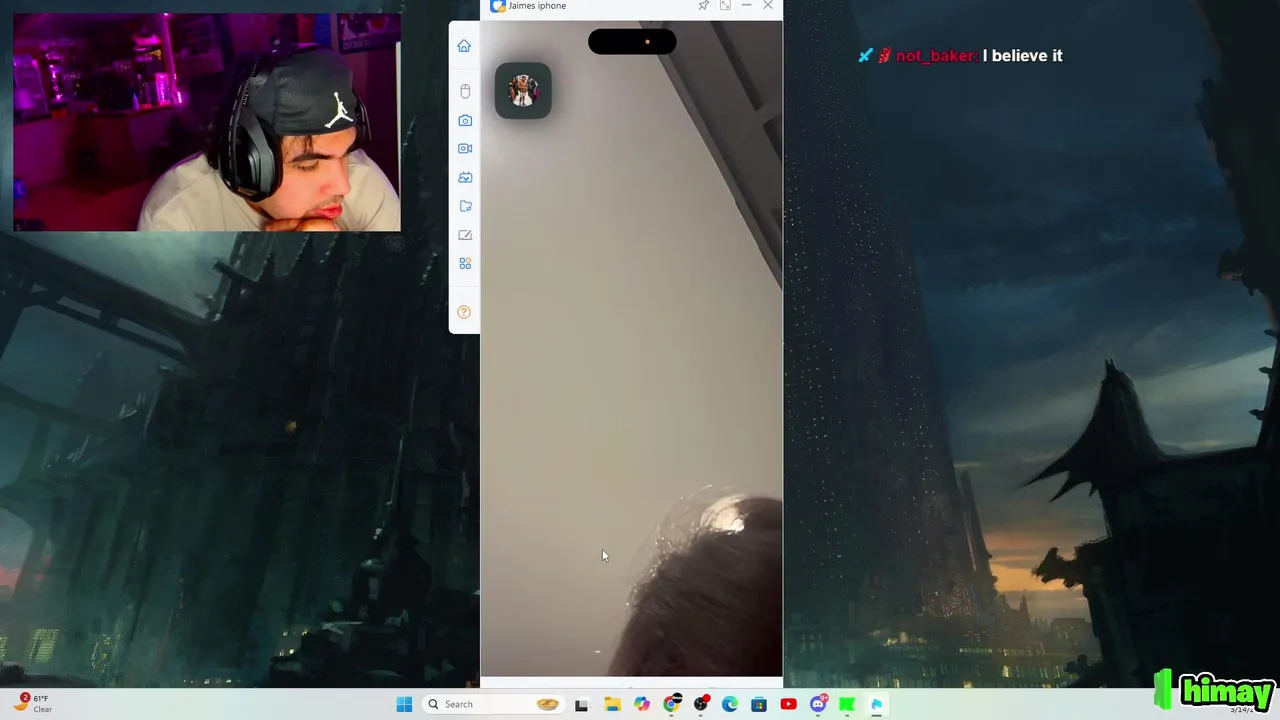Click the app logo beside Jaimes iphone title
Image resolution: width=1280 pixels, height=720 pixels.
498,6
